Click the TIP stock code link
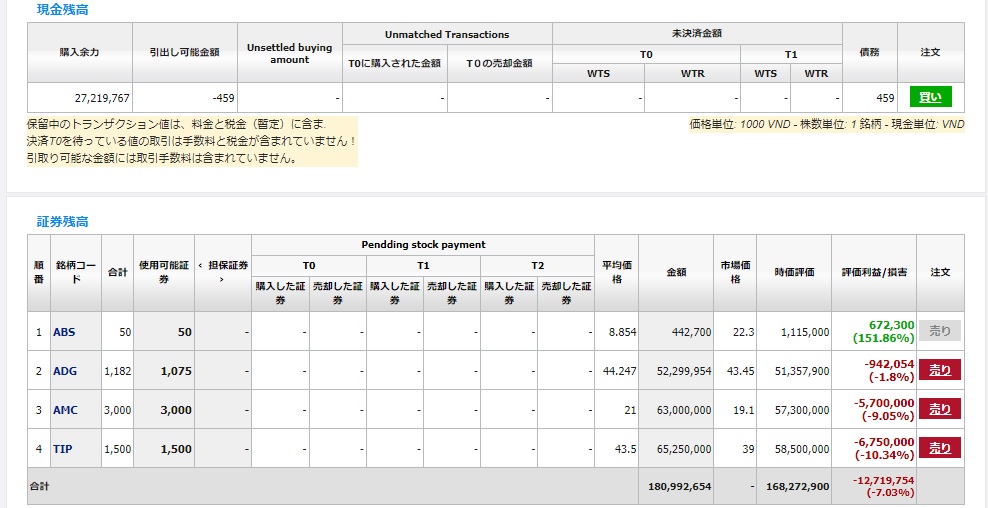This screenshot has width=988, height=508. [62, 449]
